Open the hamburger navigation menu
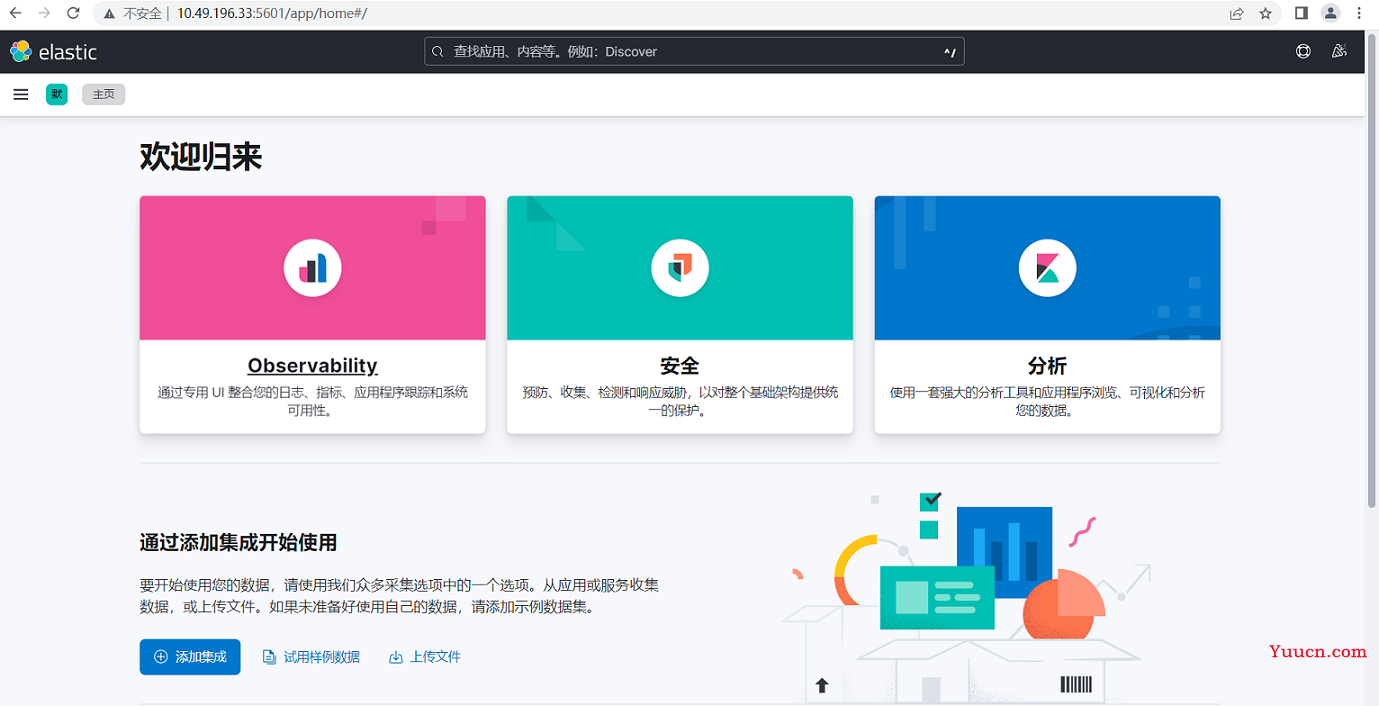 (21, 95)
